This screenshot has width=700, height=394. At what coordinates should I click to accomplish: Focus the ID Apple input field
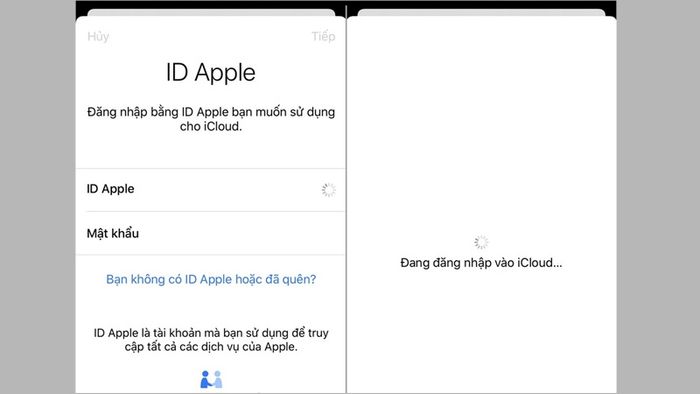click(211, 189)
